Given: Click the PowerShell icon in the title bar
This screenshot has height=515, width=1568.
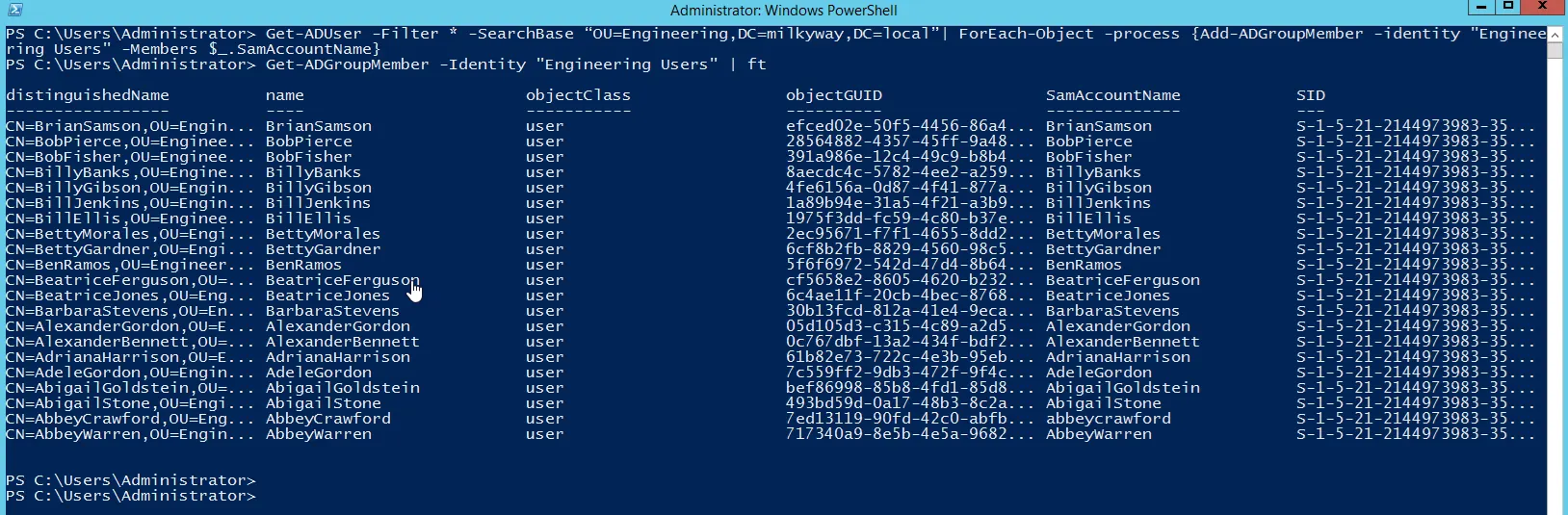Looking at the screenshot, I should [13, 10].
